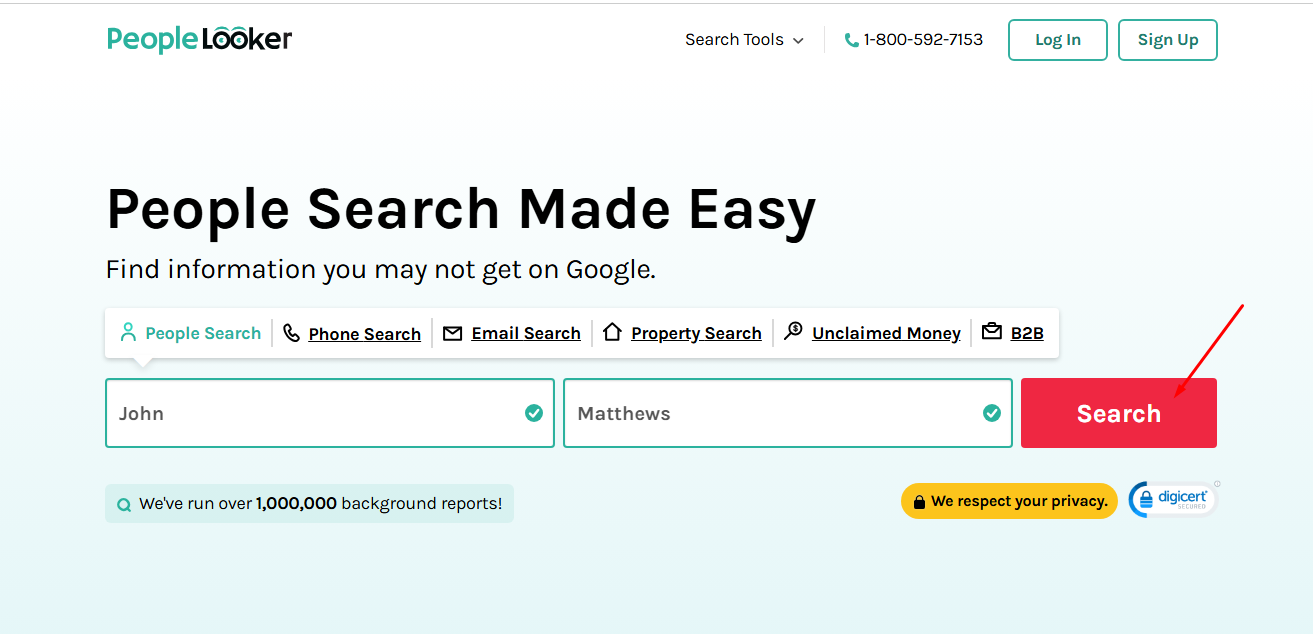The width and height of the screenshot is (1313, 634).
Task: Click the red Search button
Action: tap(1119, 413)
